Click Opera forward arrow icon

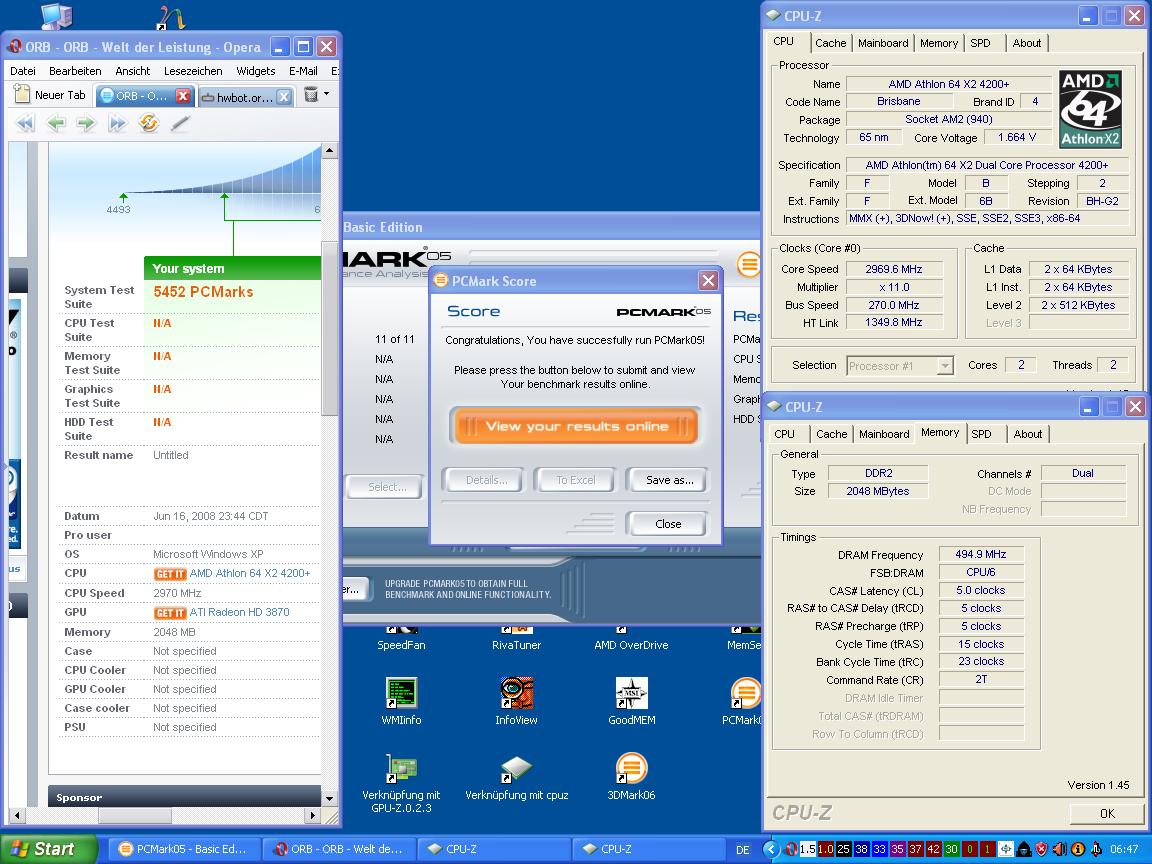[86, 123]
